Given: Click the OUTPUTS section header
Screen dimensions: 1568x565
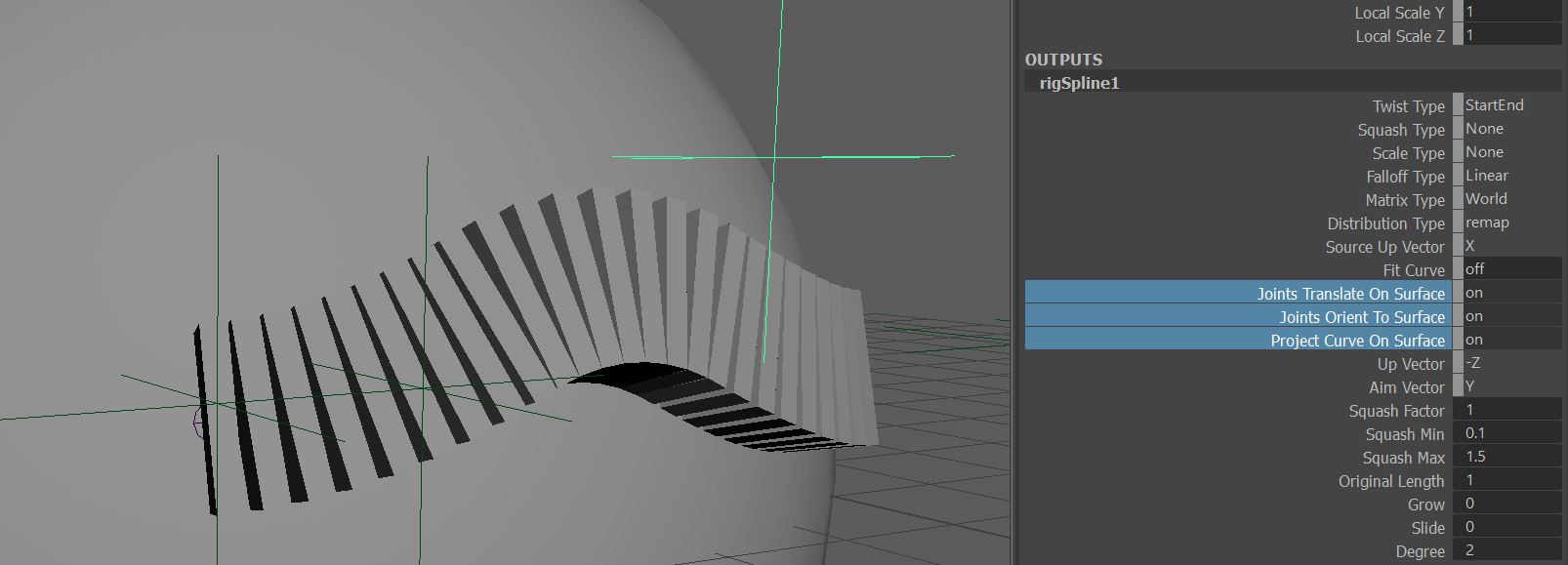Looking at the screenshot, I should [x=1063, y=60].
